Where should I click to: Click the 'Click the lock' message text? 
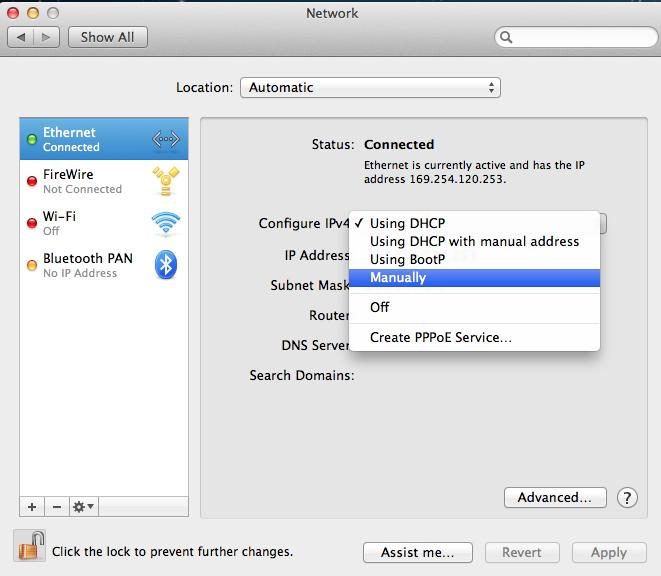172,552
